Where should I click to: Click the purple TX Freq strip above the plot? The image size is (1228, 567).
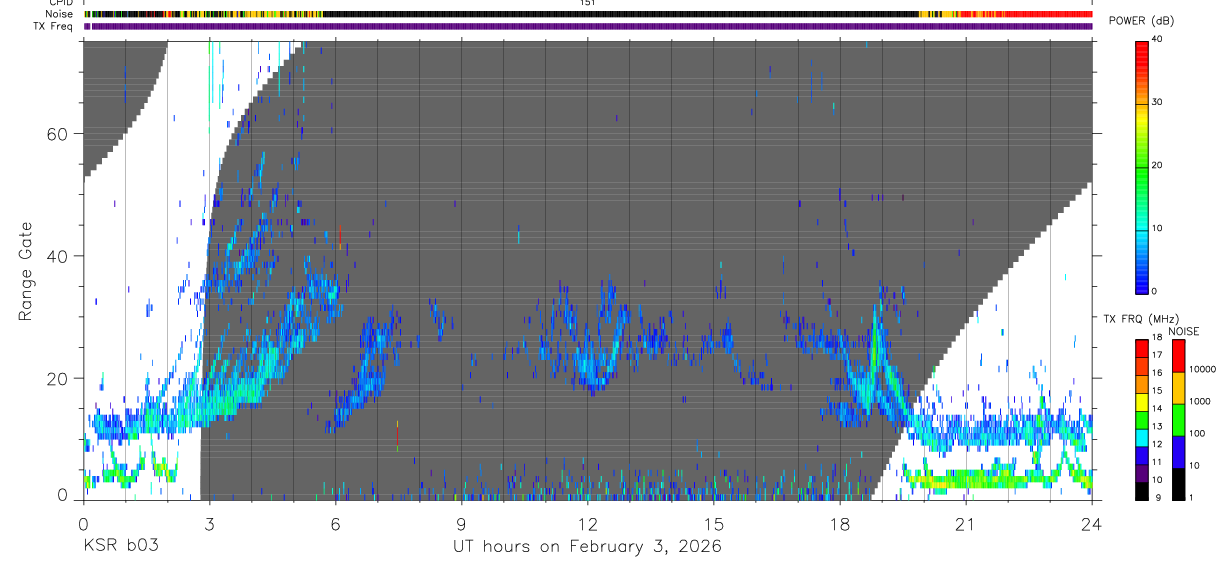(x=588, y=26)
